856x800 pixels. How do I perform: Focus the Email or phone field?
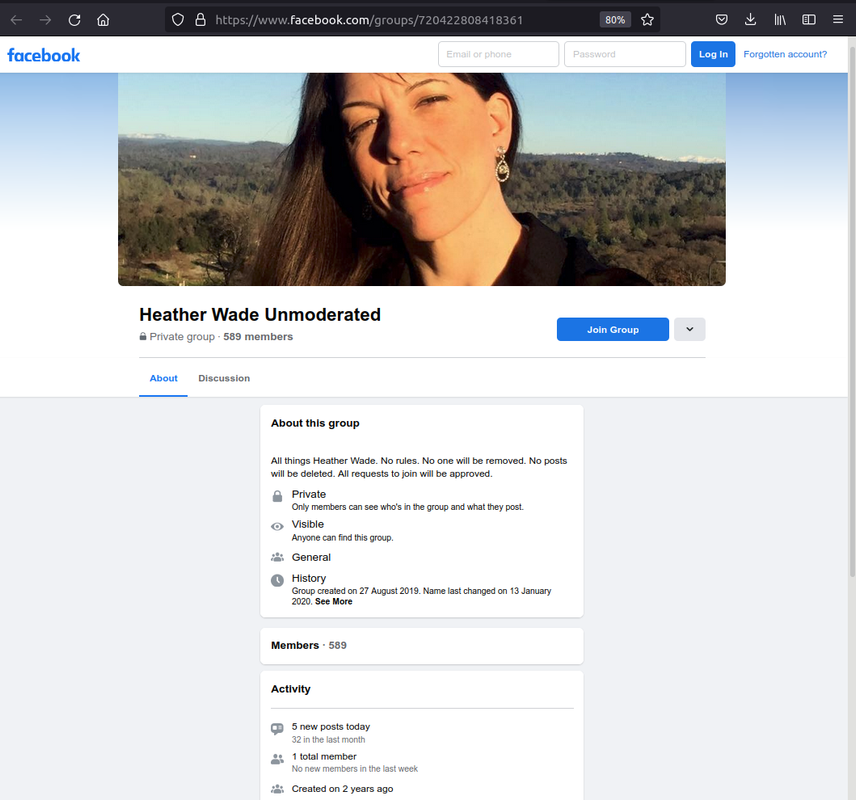click(498, 54)
